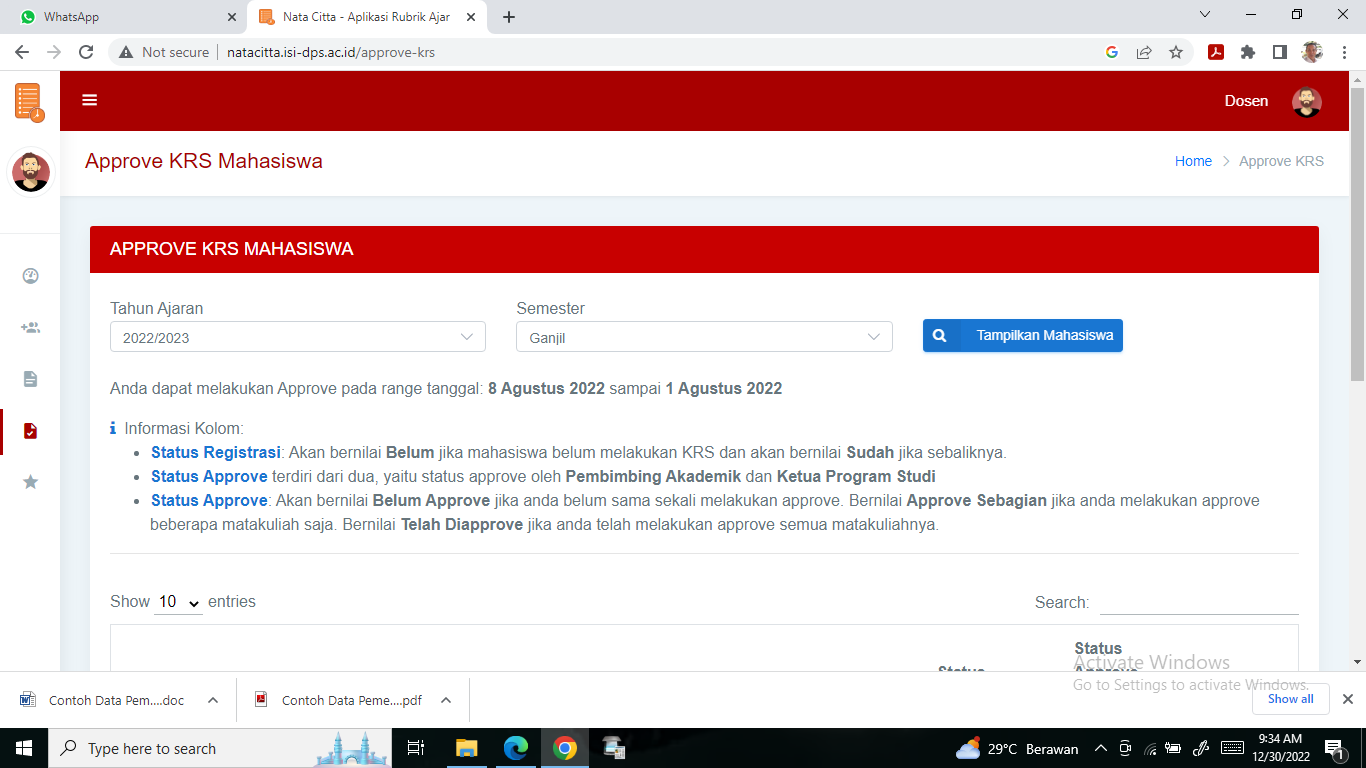Open Chrome profile avatar
The image size is (1366, 768).
click(1312, 52)
